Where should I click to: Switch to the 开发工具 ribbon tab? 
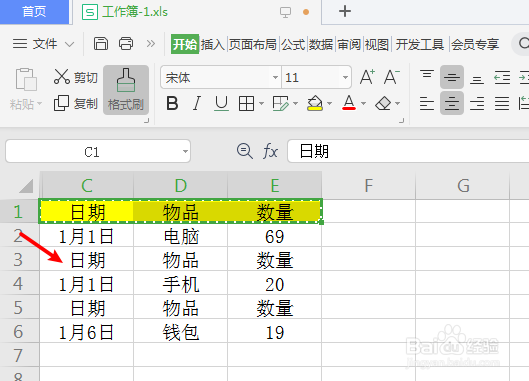coord(419,44)
